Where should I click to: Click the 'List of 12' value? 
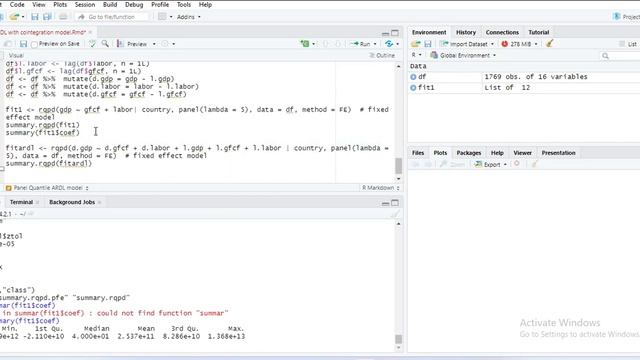507,88
